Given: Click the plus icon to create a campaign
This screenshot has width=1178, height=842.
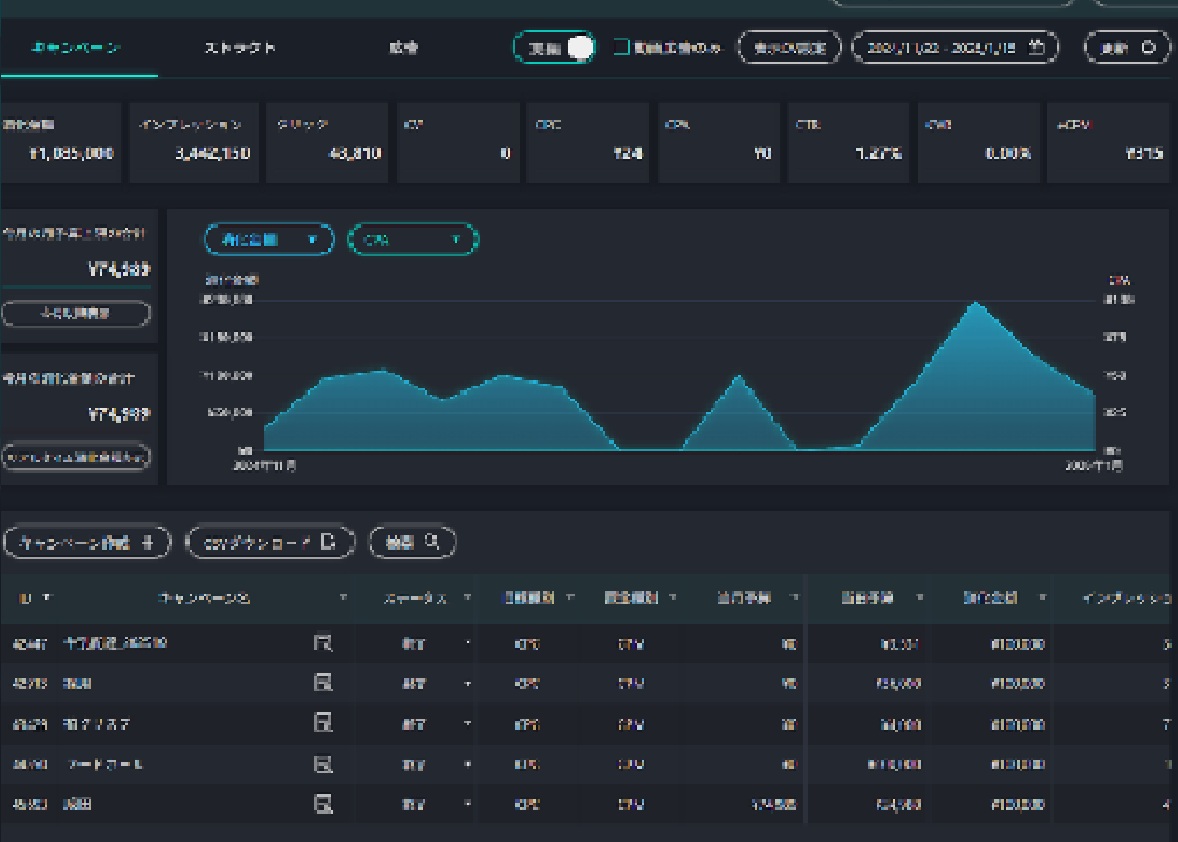Looking at the screenshot, I should (x=148, y=542).
